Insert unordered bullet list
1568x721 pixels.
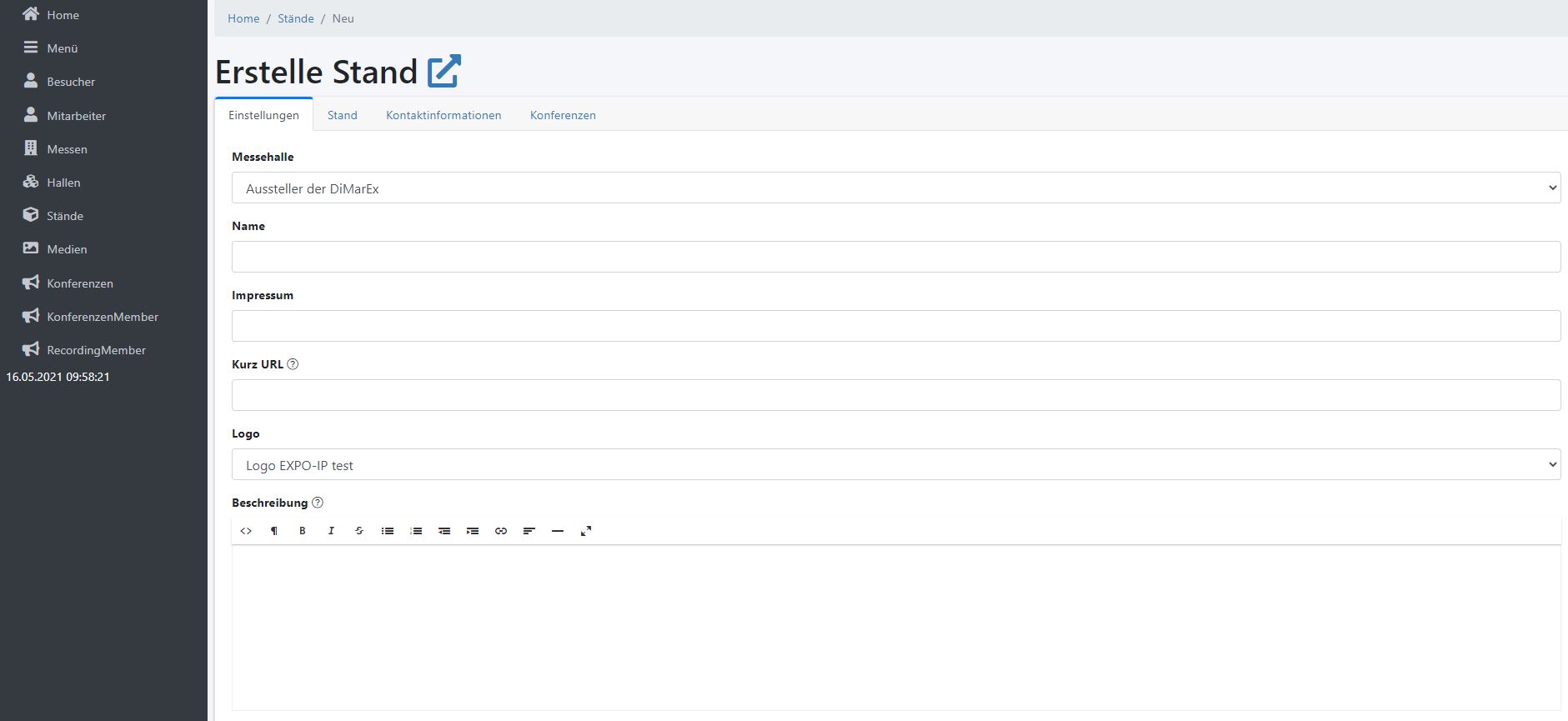(388, 531)
